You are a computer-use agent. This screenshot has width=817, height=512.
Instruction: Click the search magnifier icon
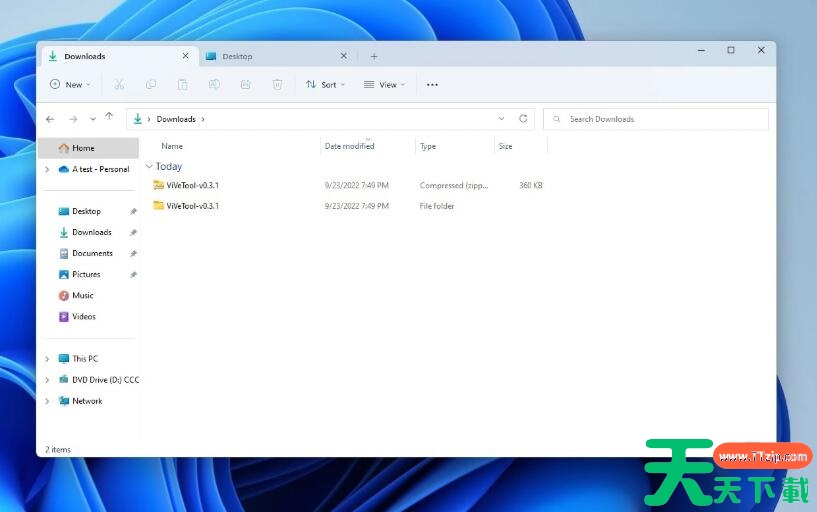point(556,119)
